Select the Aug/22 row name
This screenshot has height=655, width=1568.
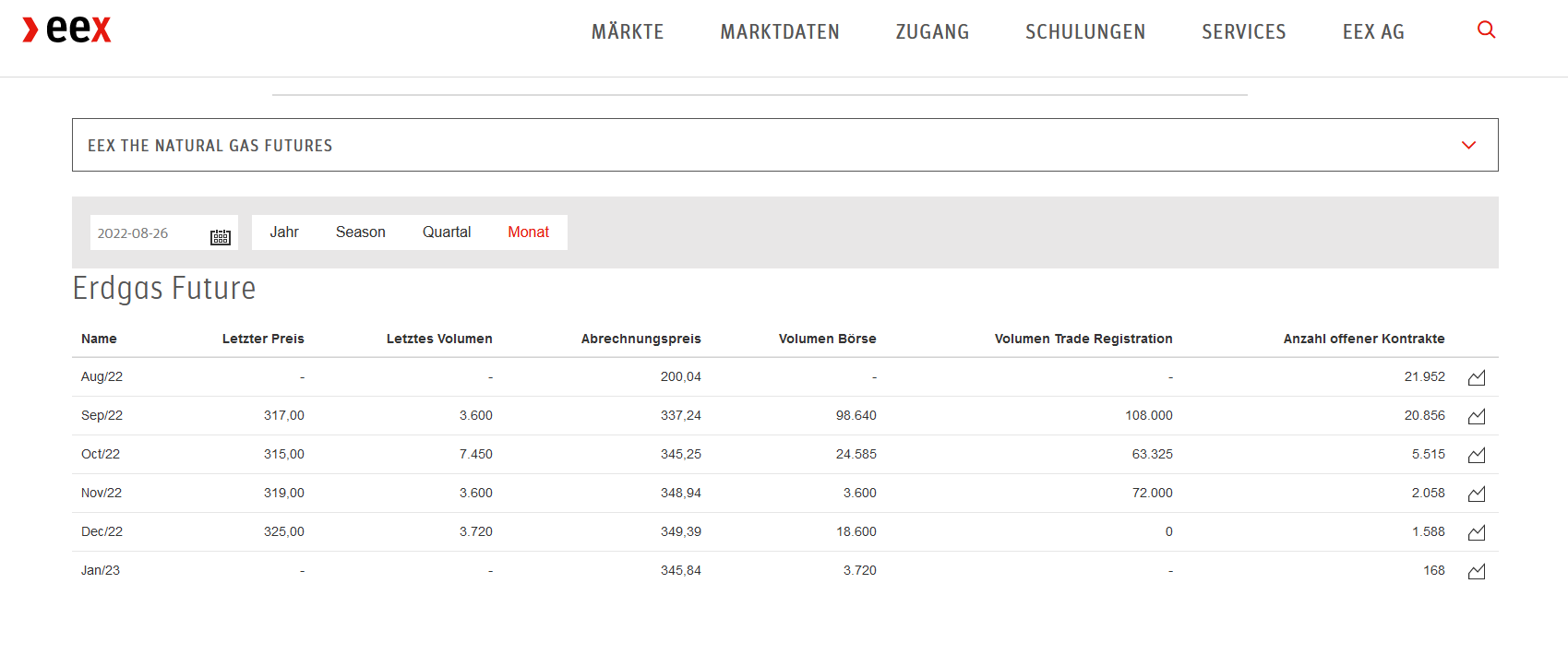coord(102,376)
